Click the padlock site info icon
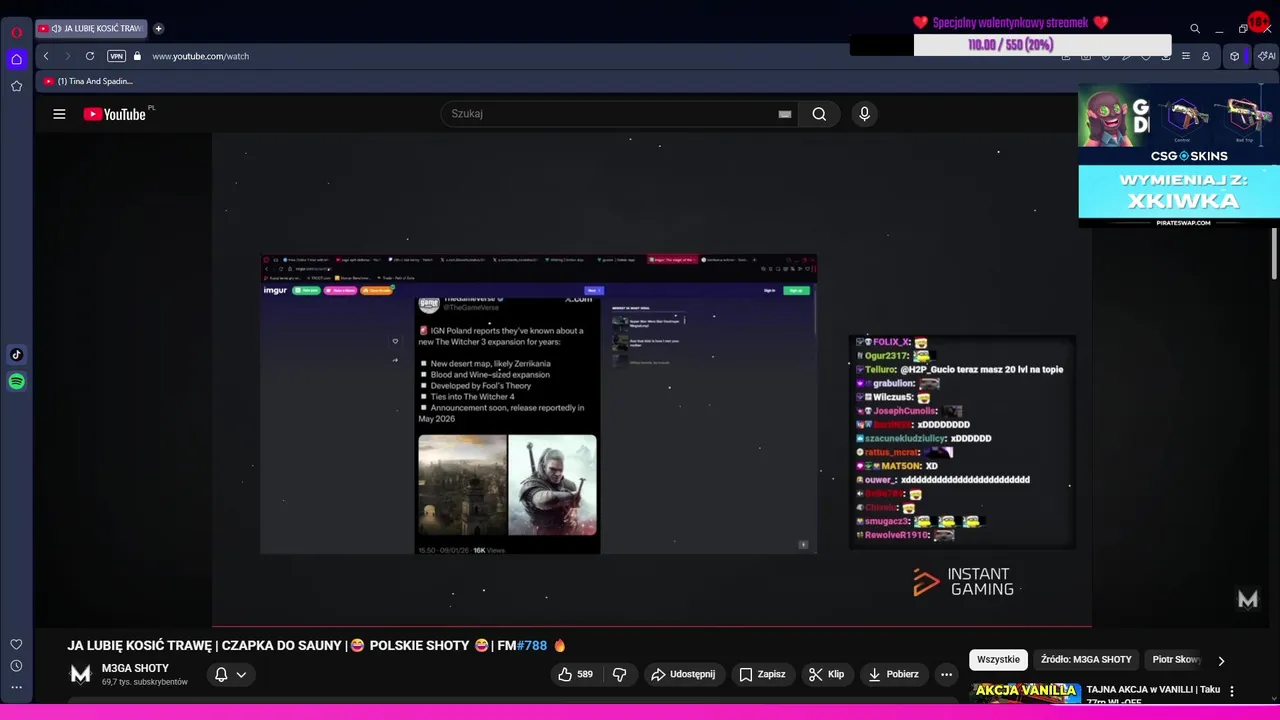1280x720 pixels. point(137,56)
